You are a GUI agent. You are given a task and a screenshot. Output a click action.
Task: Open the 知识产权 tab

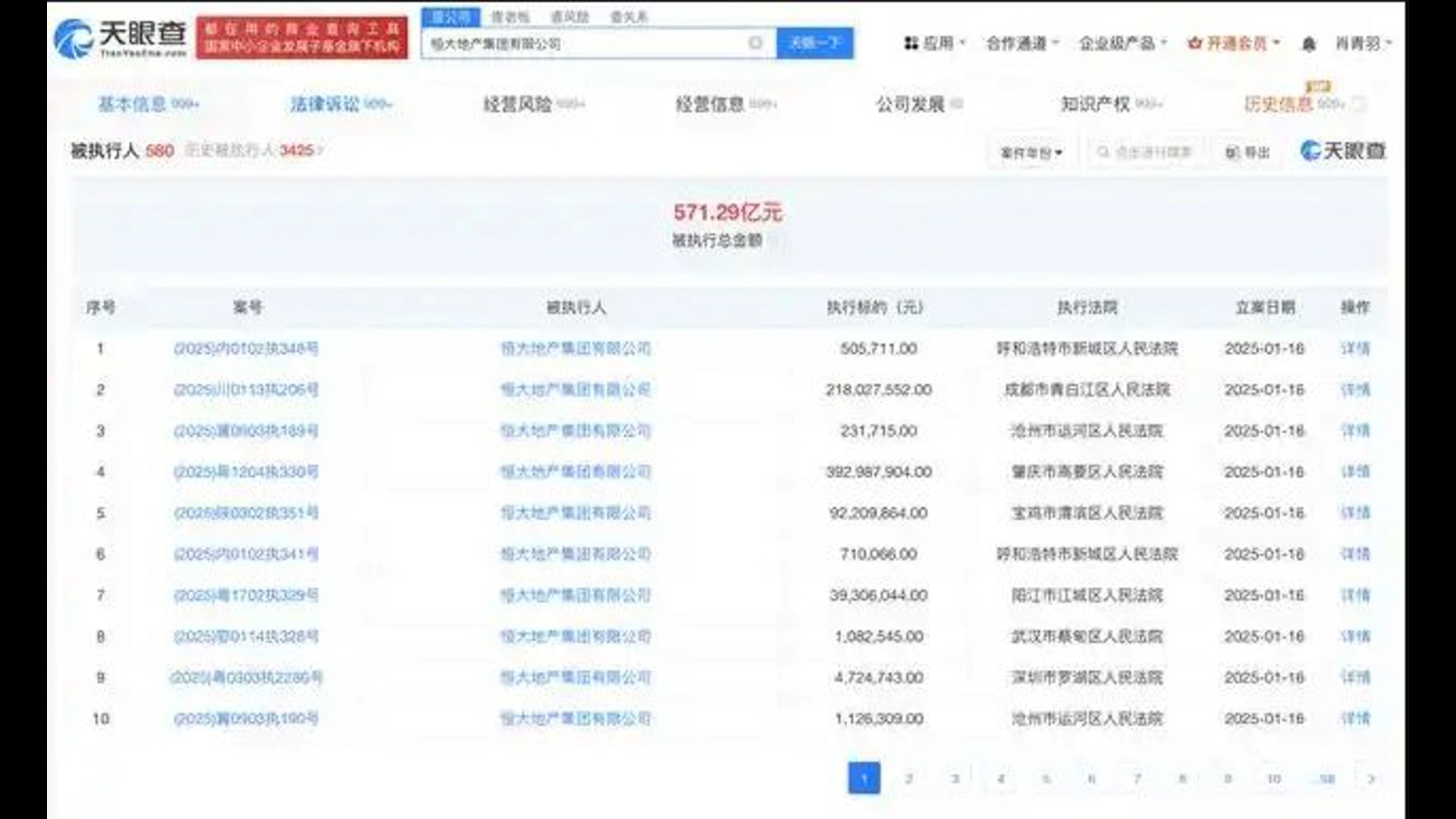point(1111,104)
